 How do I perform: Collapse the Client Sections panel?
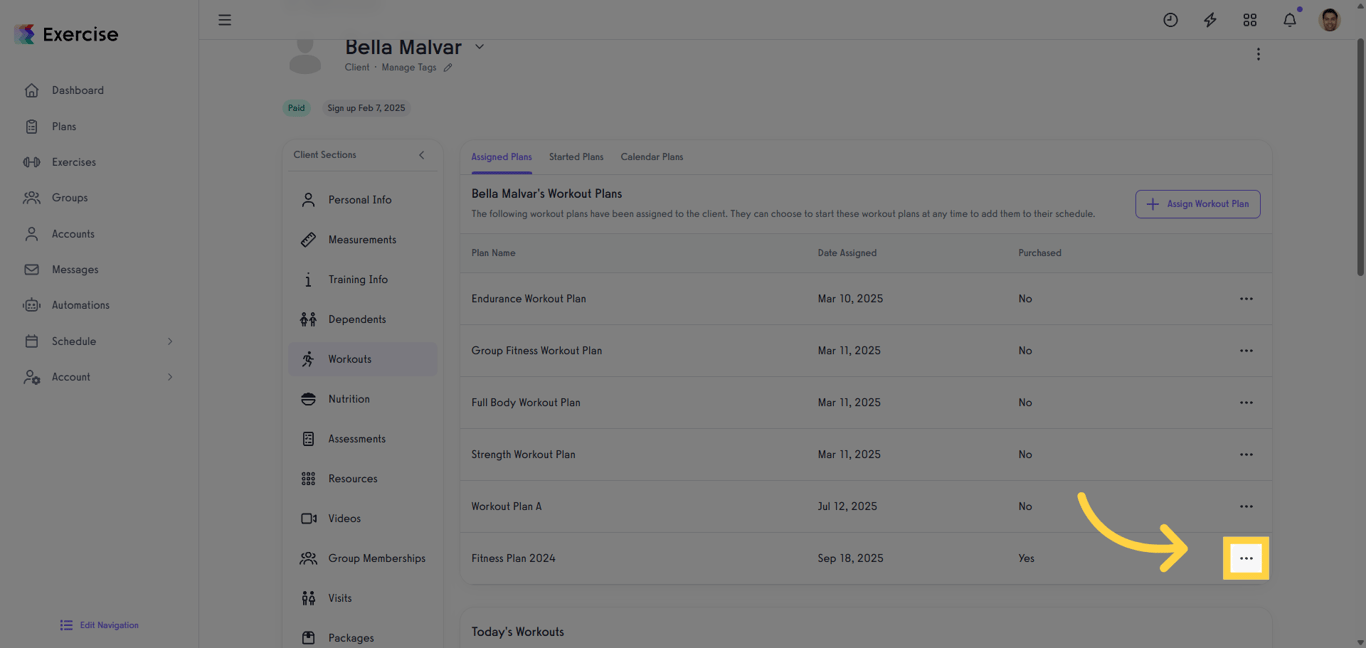click(421, 155)
